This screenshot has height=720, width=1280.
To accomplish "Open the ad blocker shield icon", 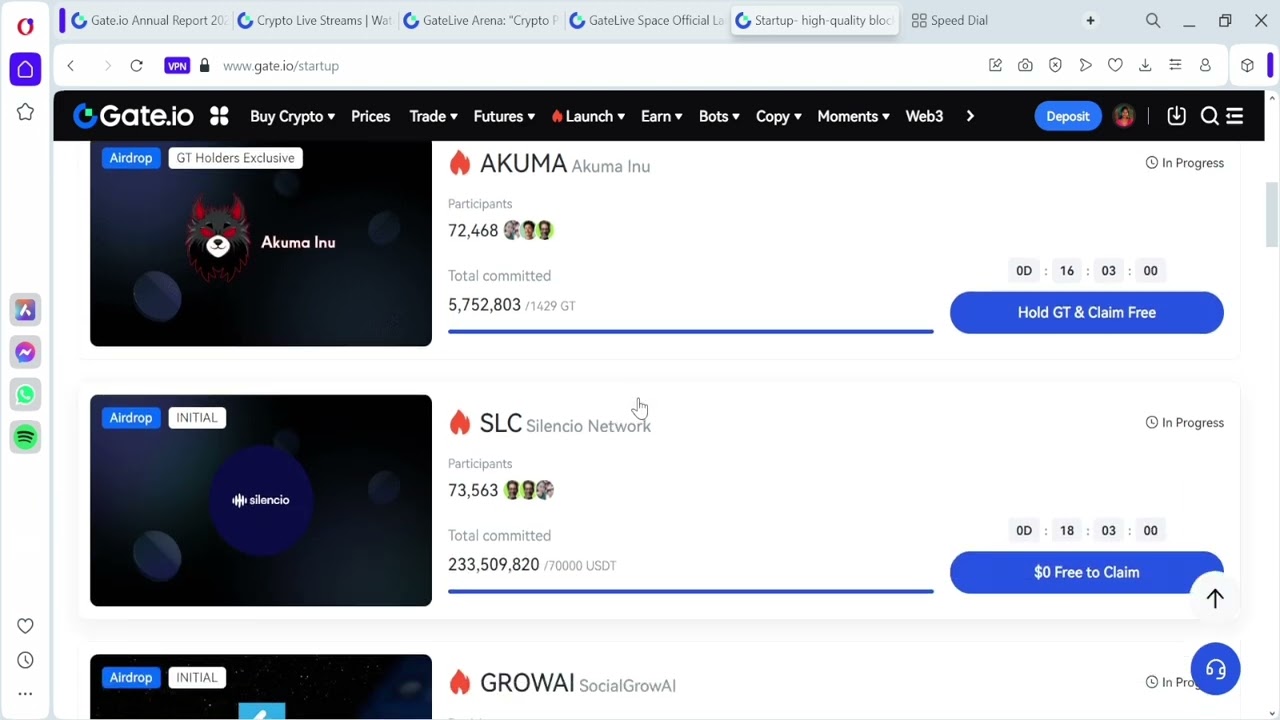I will (1055, 65).
